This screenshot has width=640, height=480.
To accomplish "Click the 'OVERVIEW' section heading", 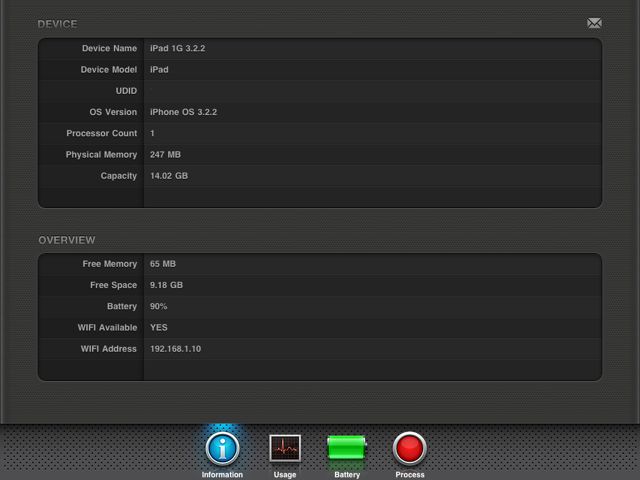I will (67, 240).
